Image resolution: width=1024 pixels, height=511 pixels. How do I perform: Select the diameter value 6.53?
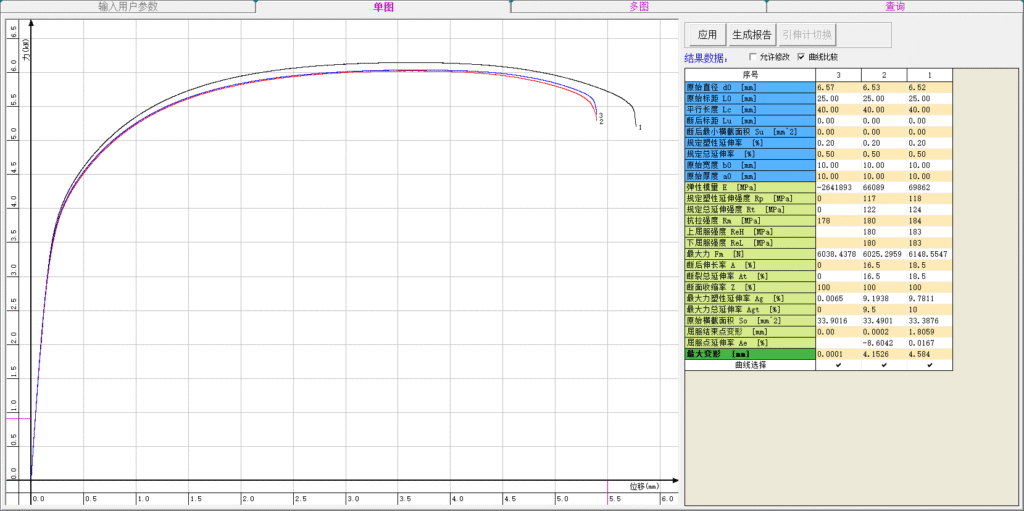(884, 88)
